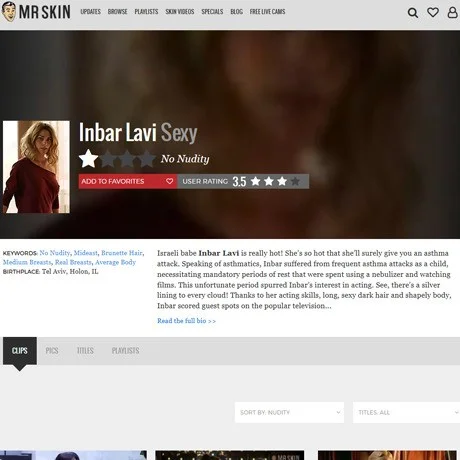Expand the Sort By: Nudity dropdown
This screenshot has width=460, height=460.
click(x=289, y=412)
